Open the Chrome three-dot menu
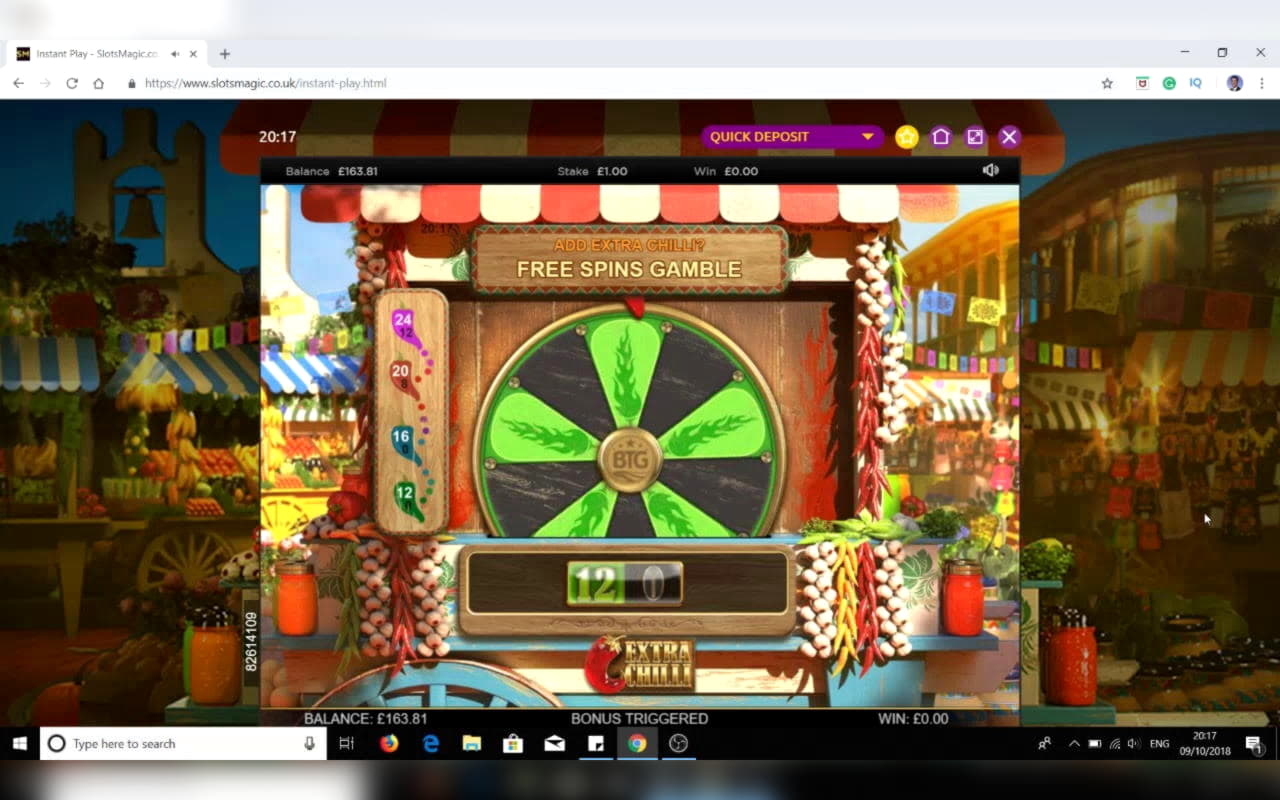Viewport: 1280px width, 800px height. (1262, 83)
